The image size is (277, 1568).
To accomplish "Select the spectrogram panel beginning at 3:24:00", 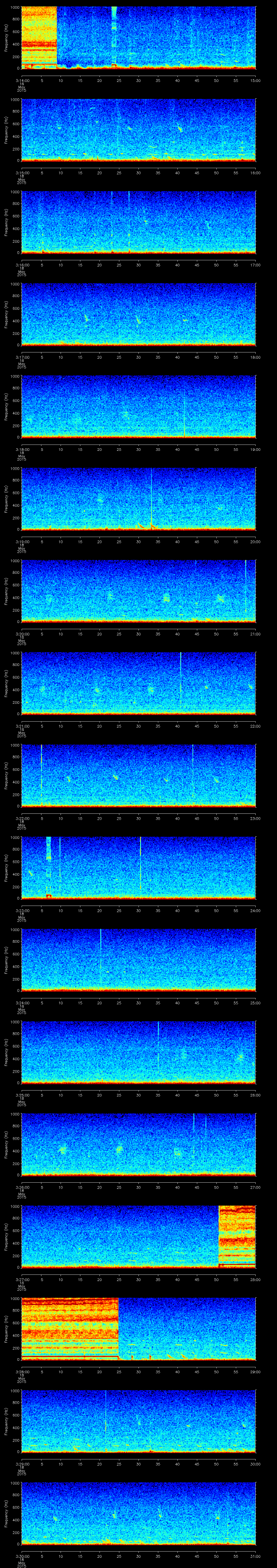I will [x=138, y=960].
